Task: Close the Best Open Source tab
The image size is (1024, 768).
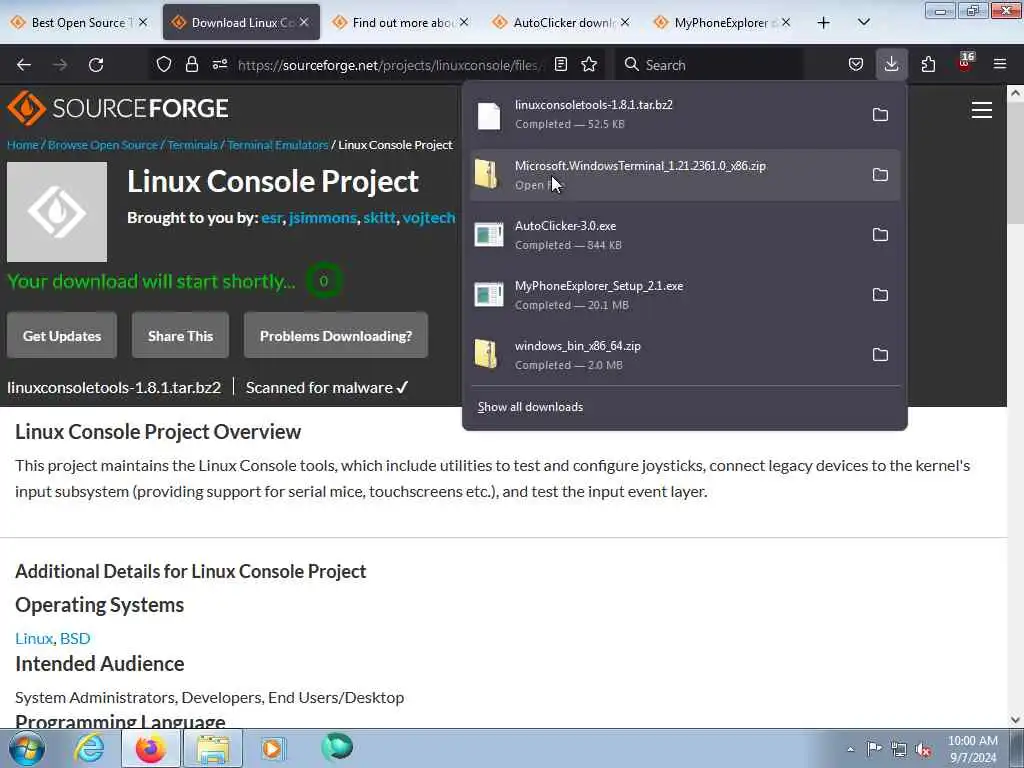Action: (143, 22)
